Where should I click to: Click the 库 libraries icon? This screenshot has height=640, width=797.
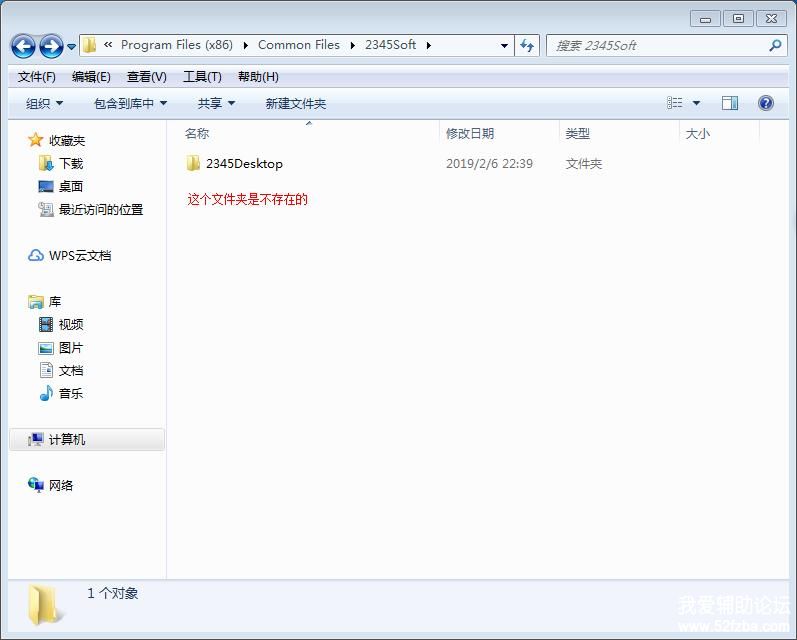(36, 301)
